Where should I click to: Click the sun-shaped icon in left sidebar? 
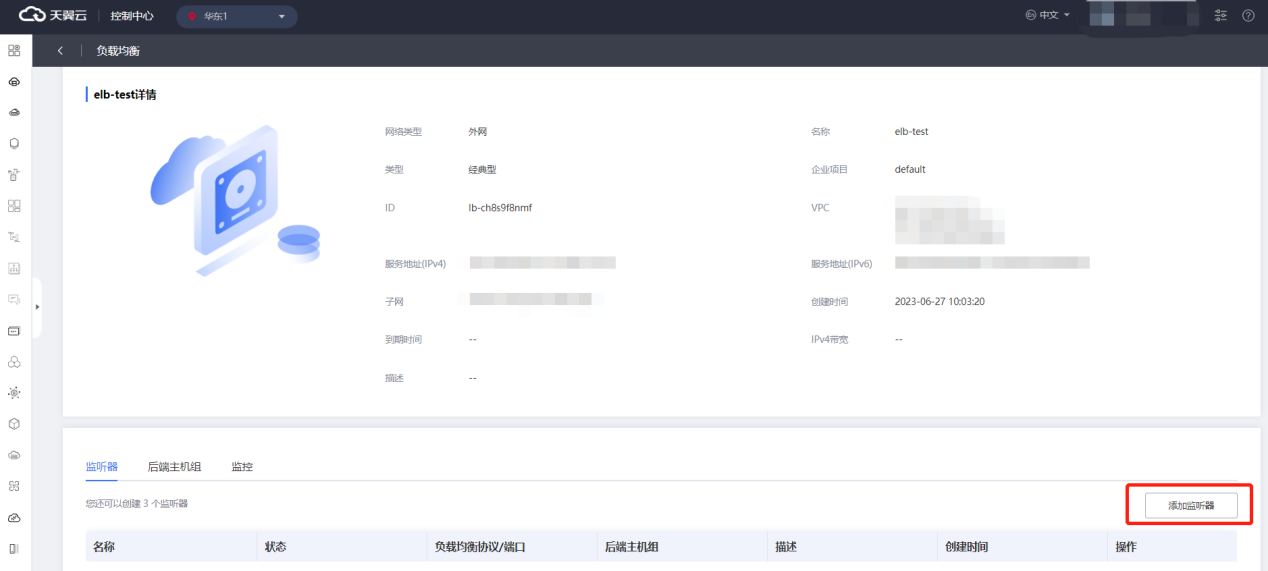(x=14, y=393)
